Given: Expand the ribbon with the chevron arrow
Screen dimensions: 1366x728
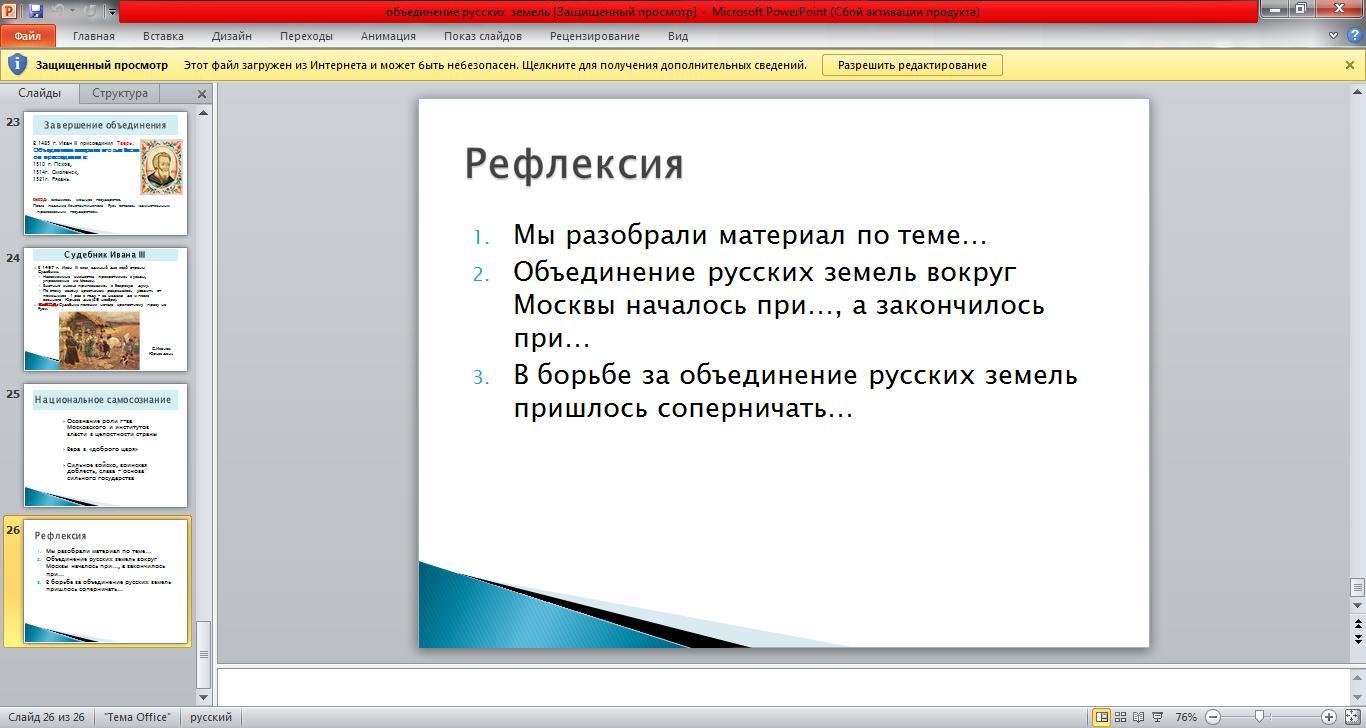Looking at the screenshot, I should coord(1333,36).
